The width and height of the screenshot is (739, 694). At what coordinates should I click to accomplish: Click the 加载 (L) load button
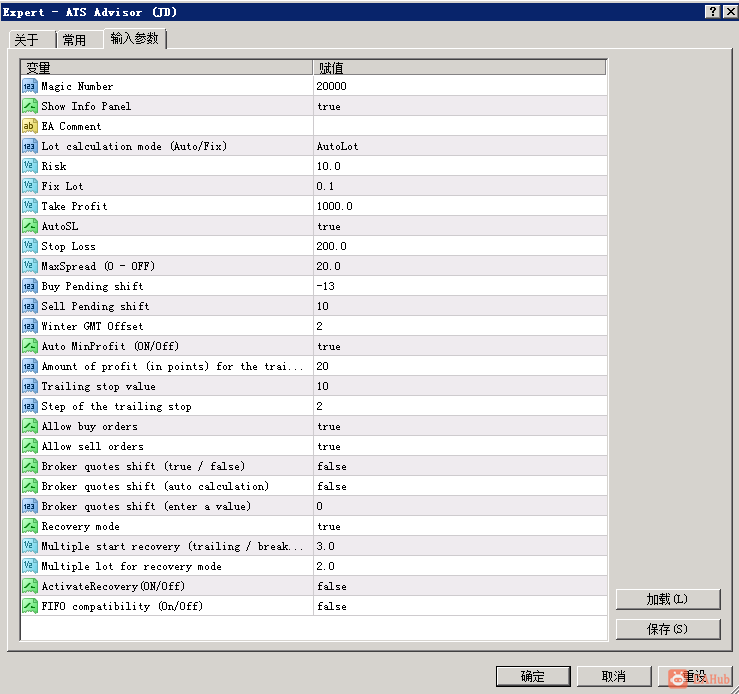coord(667,599)
